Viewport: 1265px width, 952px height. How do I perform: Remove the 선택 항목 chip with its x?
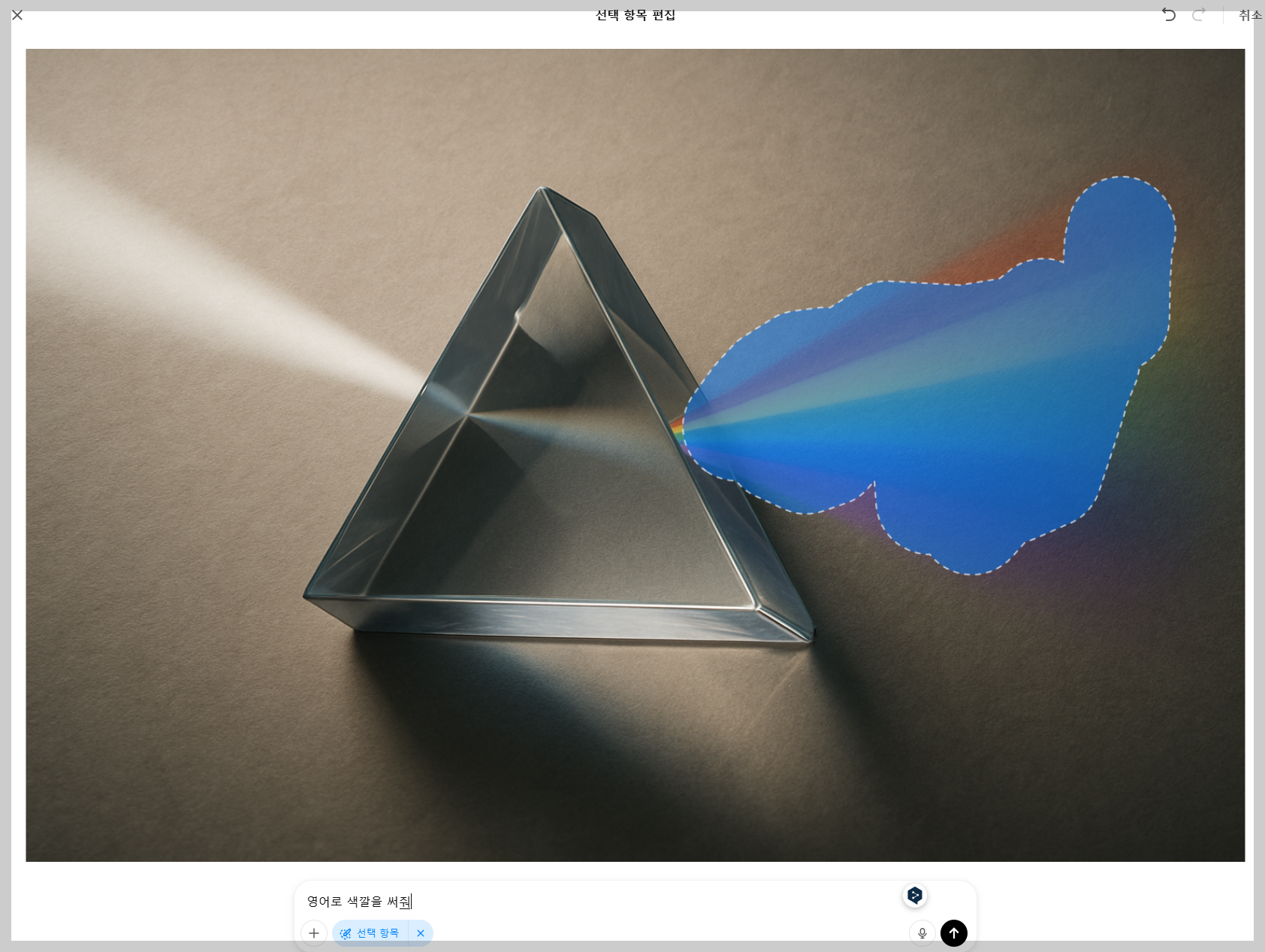[x=421, y=933]
